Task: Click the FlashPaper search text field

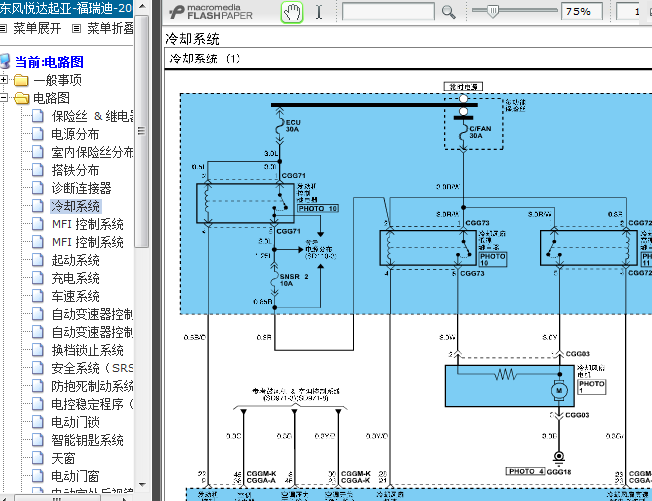Action: click(388, 12)
